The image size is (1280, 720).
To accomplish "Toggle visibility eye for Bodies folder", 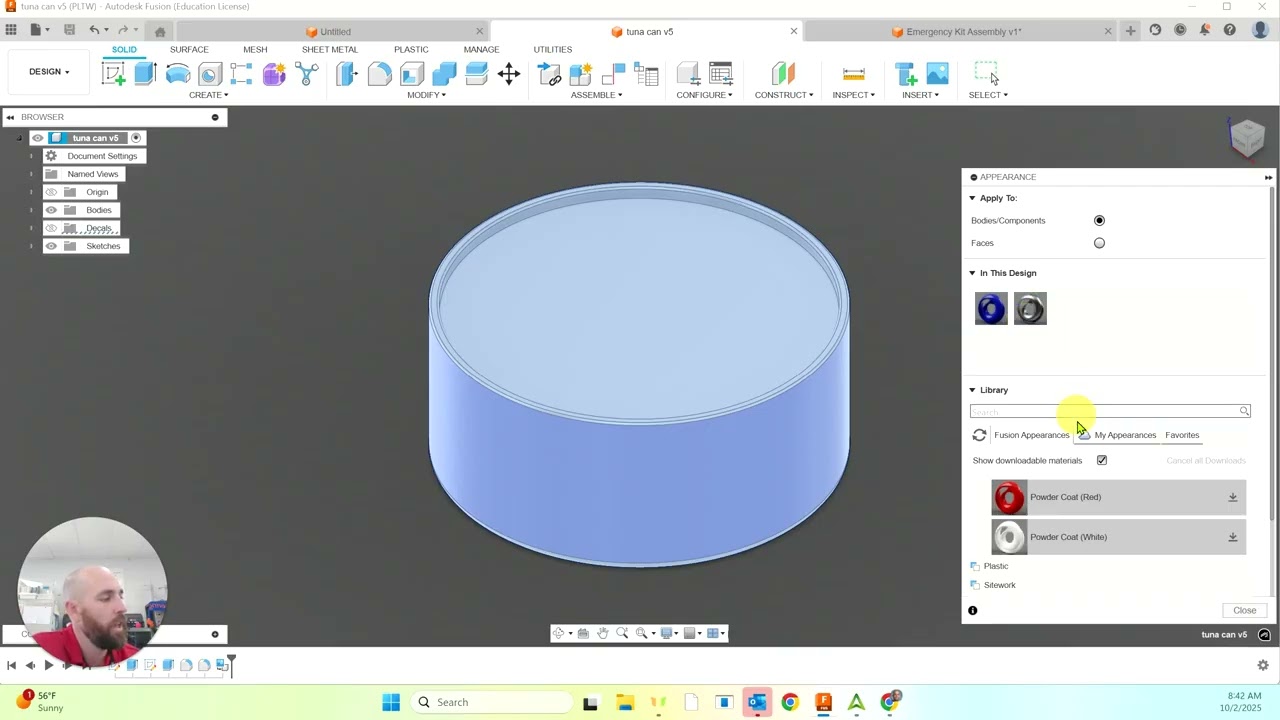I will point(51,210).
